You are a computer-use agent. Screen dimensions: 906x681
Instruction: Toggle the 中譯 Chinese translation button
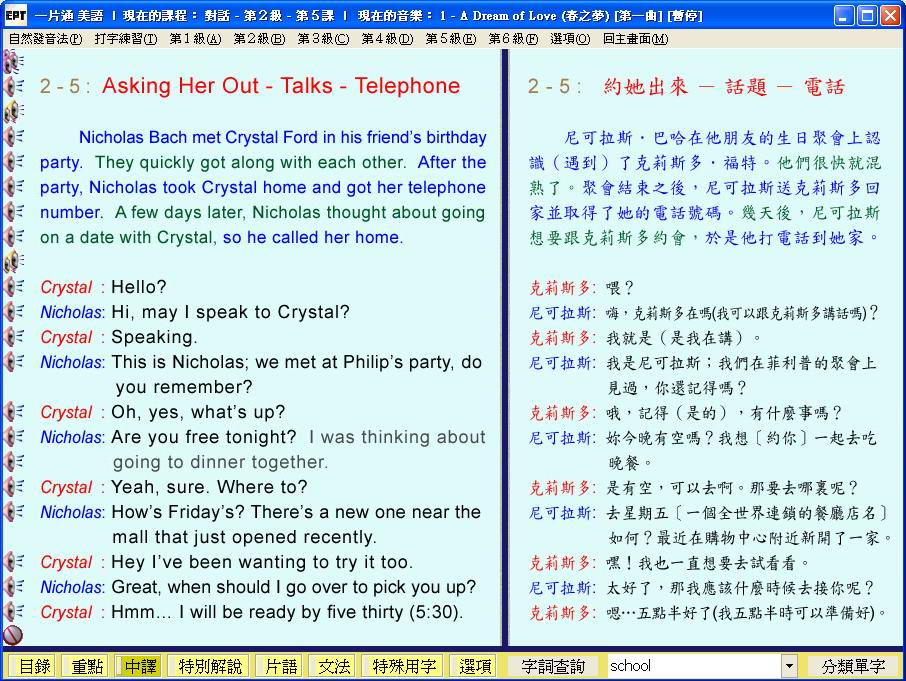138,666
